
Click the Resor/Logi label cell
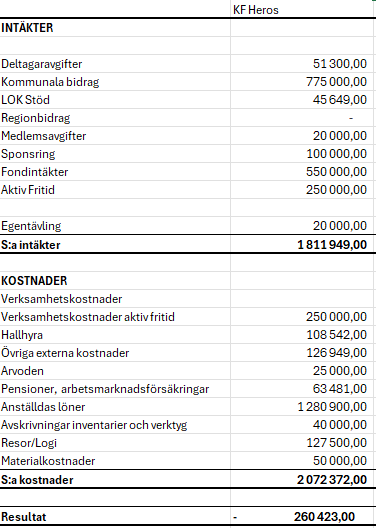click(115, 443)
